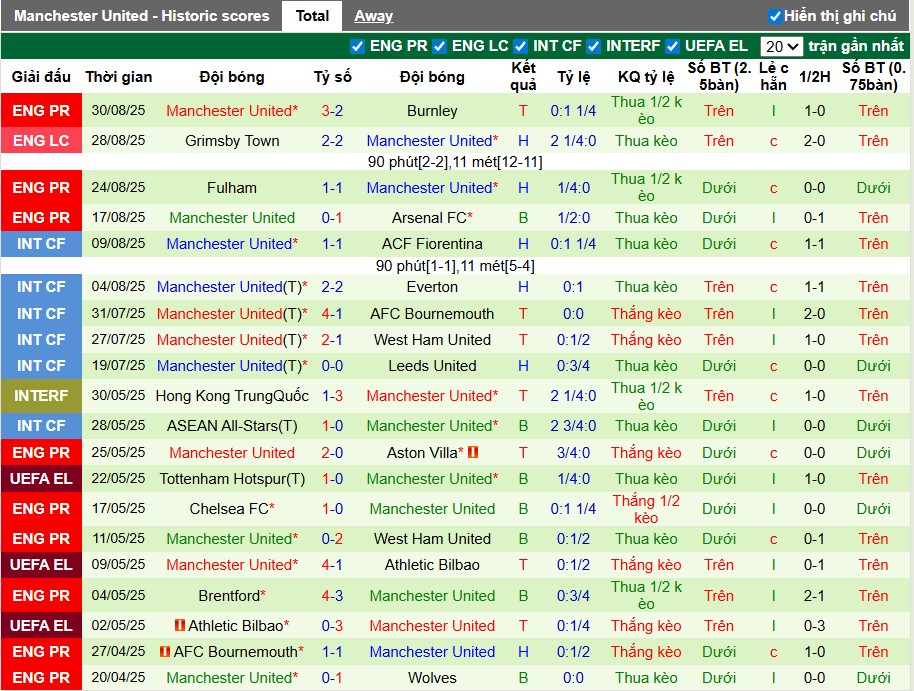This screenshot has height=691, width=914.
Task: Switch to the Away tab
Action: pos(373,15)
